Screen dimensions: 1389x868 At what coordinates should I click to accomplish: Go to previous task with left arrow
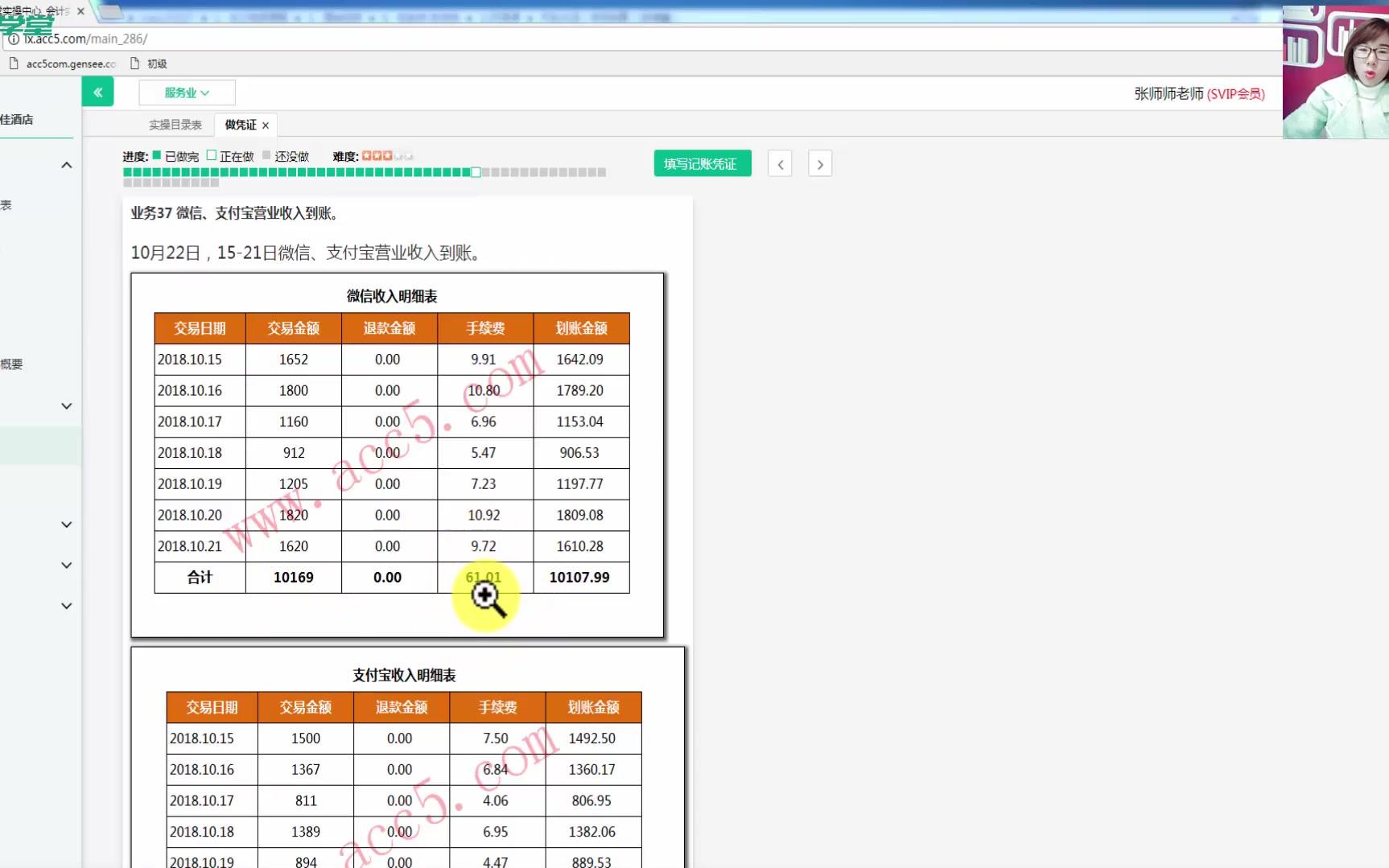pyautogui.click(x=780, y=163)
